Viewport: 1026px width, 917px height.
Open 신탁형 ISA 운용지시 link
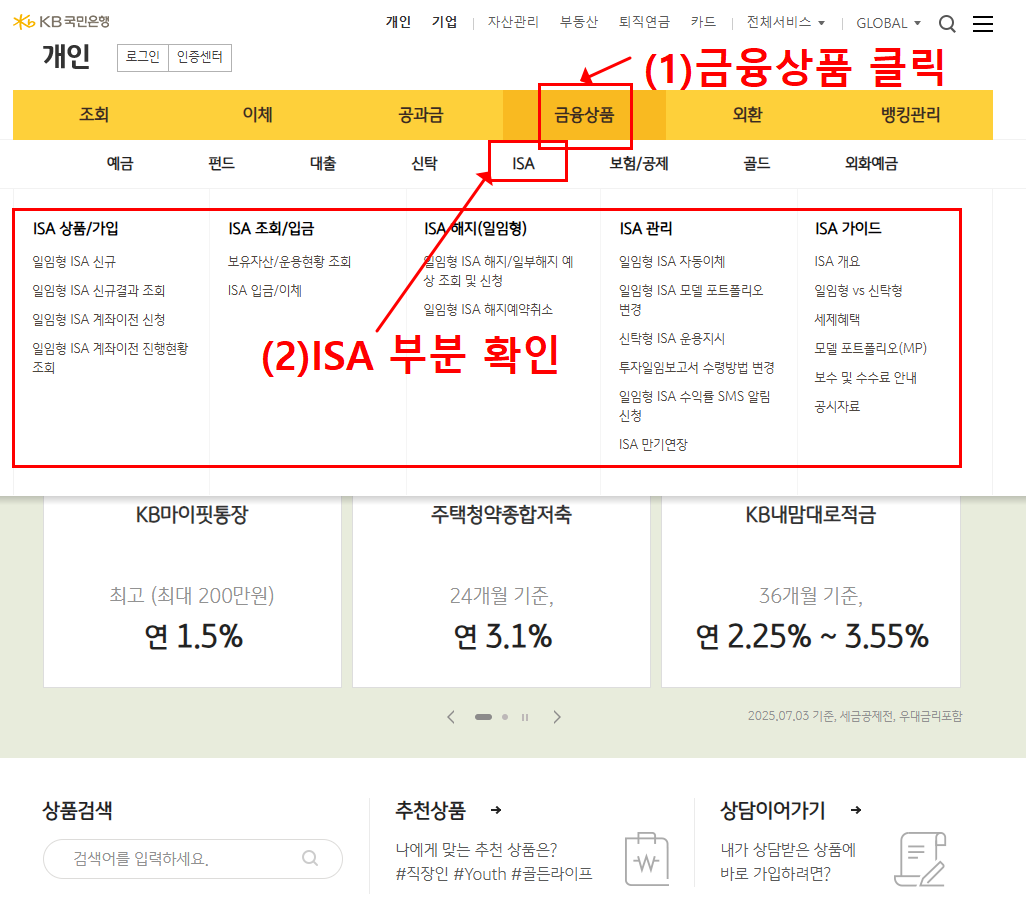pos(672,338)
